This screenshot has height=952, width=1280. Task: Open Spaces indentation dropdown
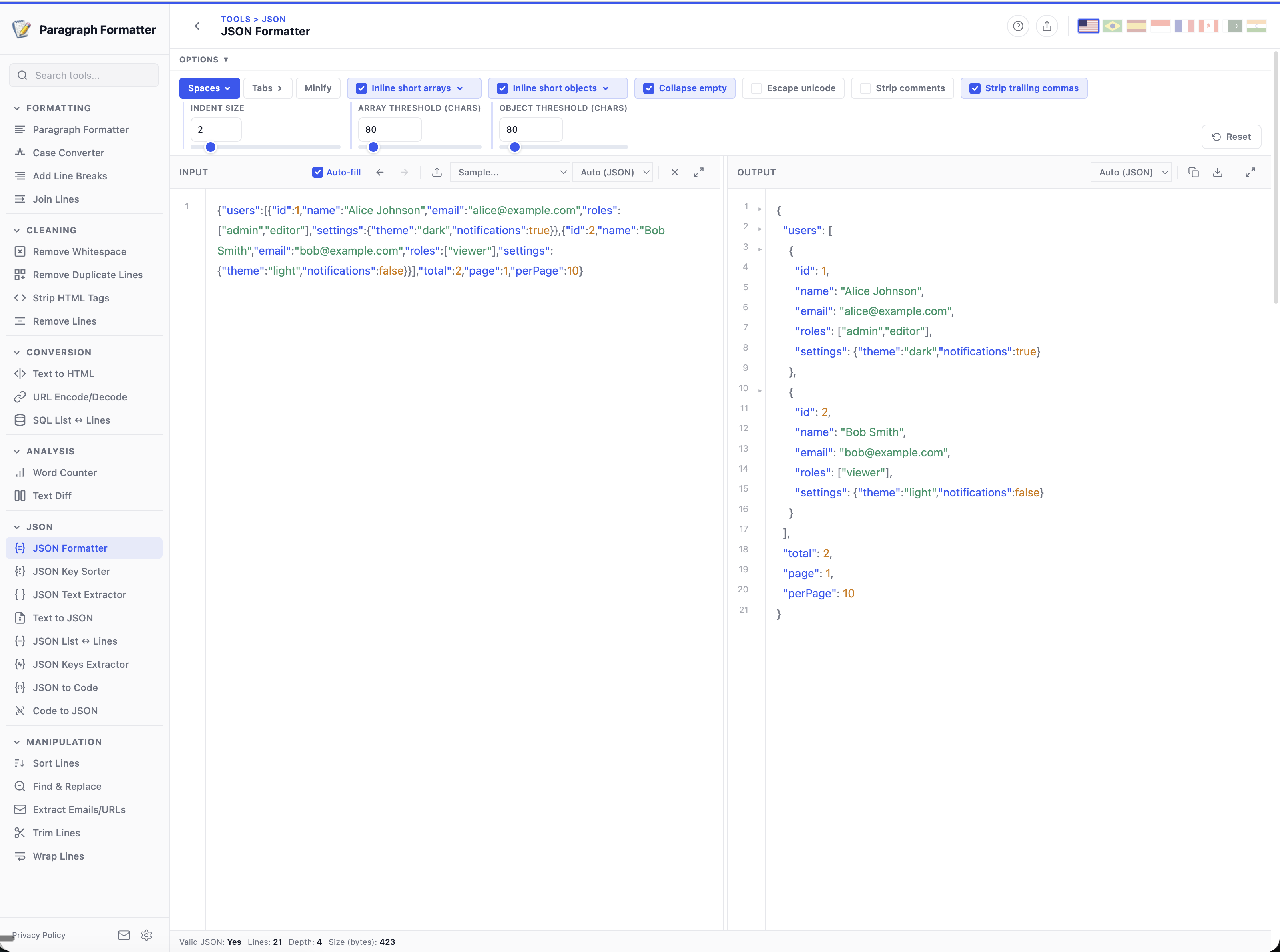pos(209,88)
